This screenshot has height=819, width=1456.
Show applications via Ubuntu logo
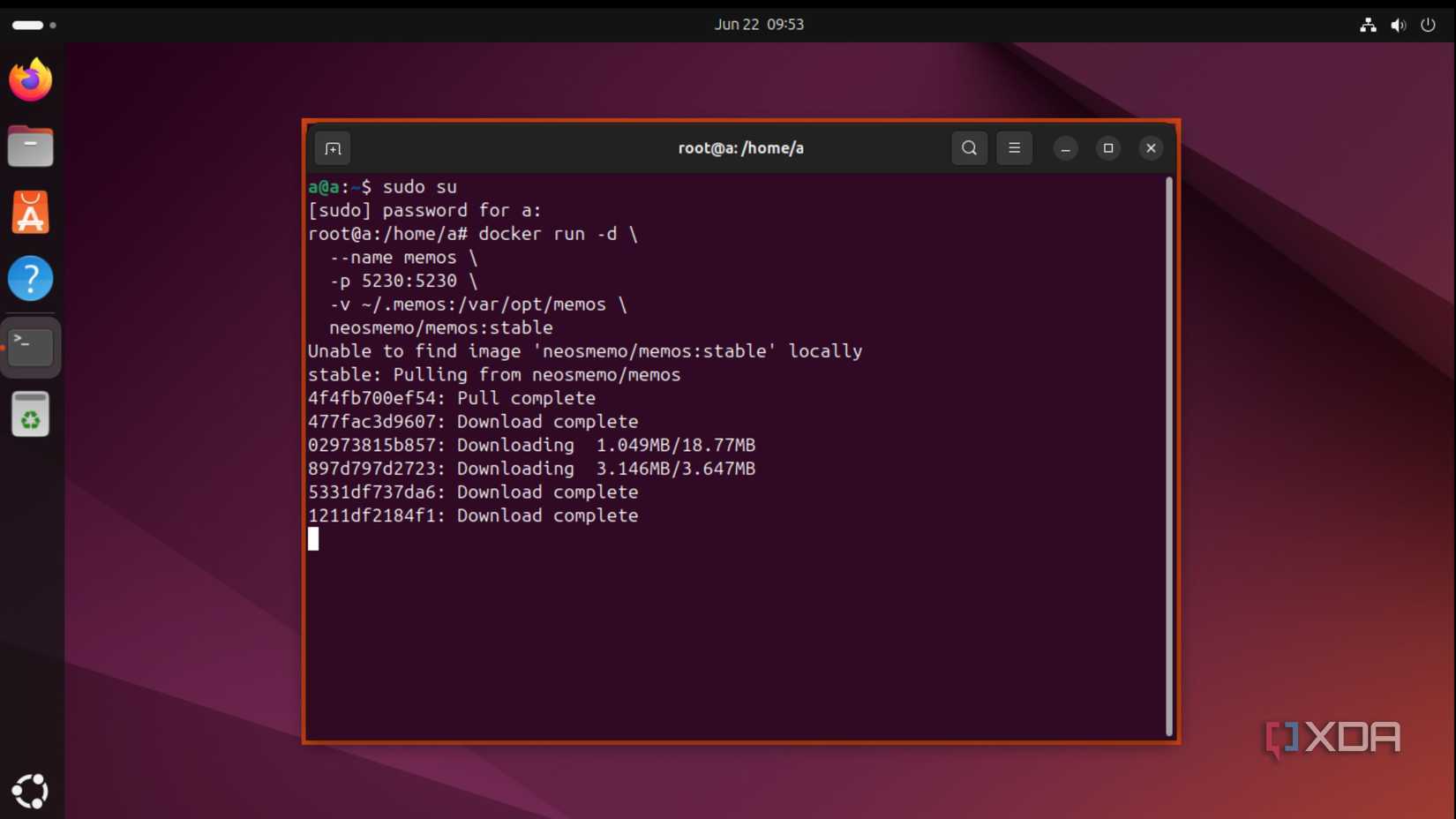point(31,791)
